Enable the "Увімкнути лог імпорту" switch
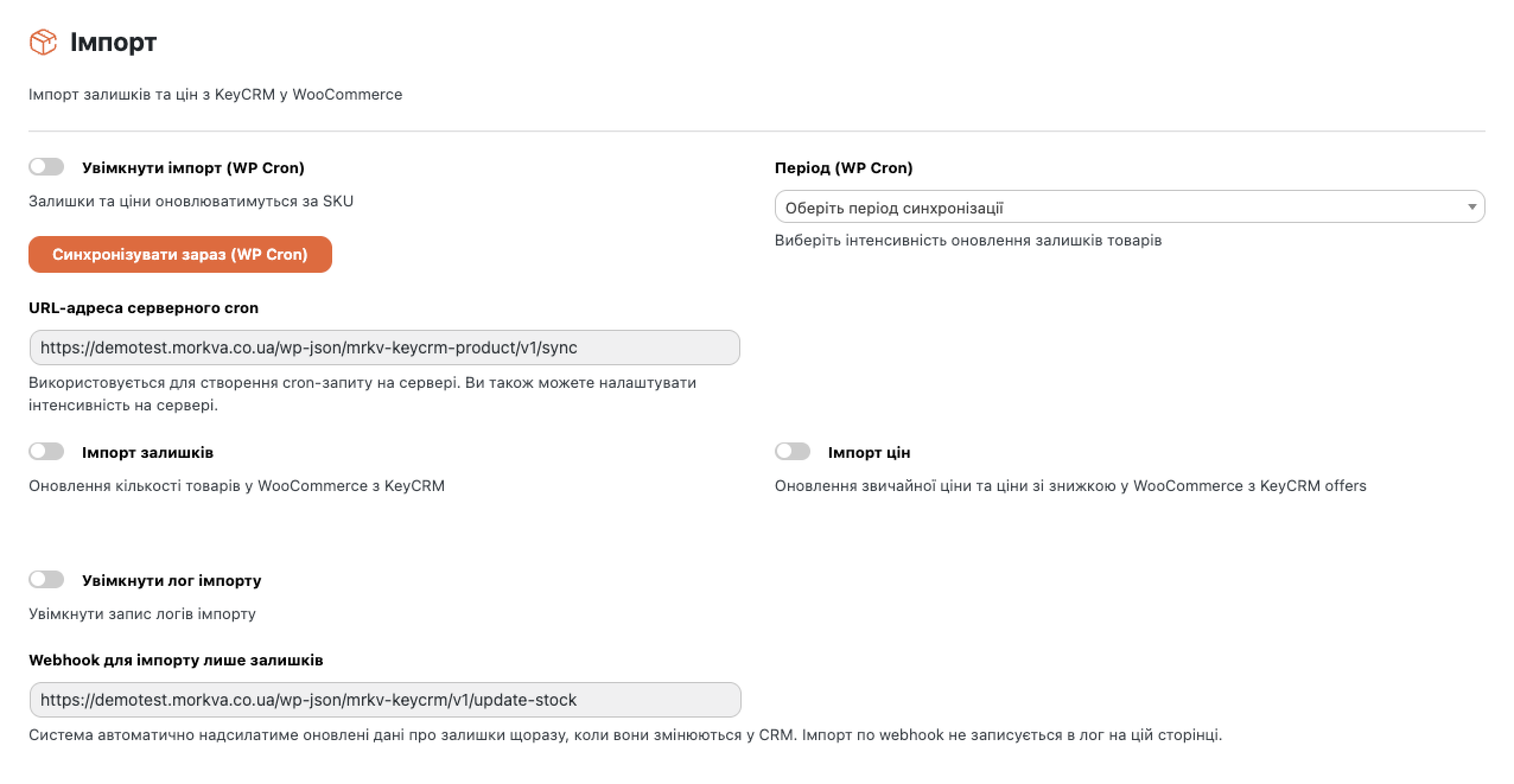This screenshot has width=1514, height=784. [x=46, y=579]
